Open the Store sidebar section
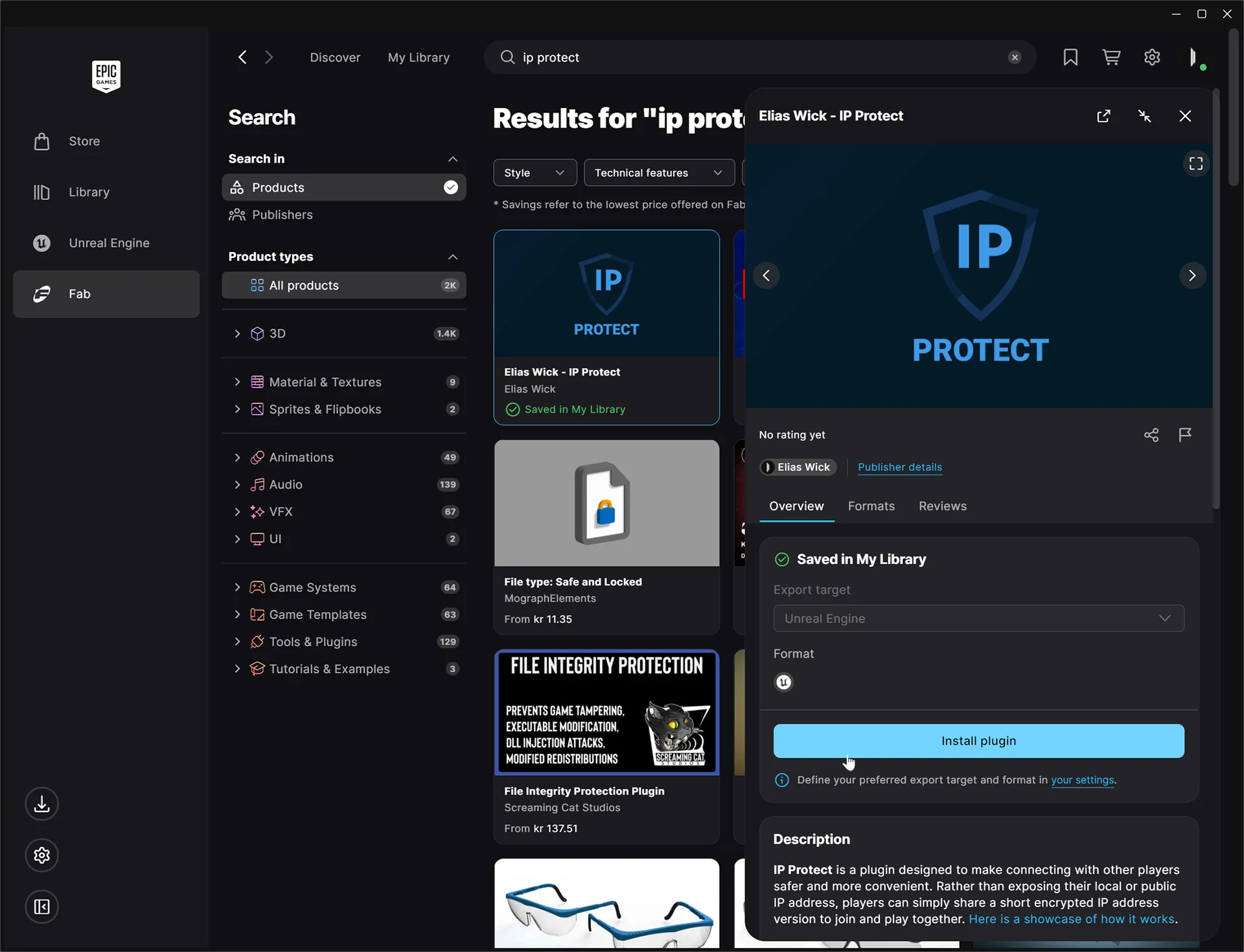Image resolution: width=1244 pixels, height=952 pixels. (x=106, y=141)
